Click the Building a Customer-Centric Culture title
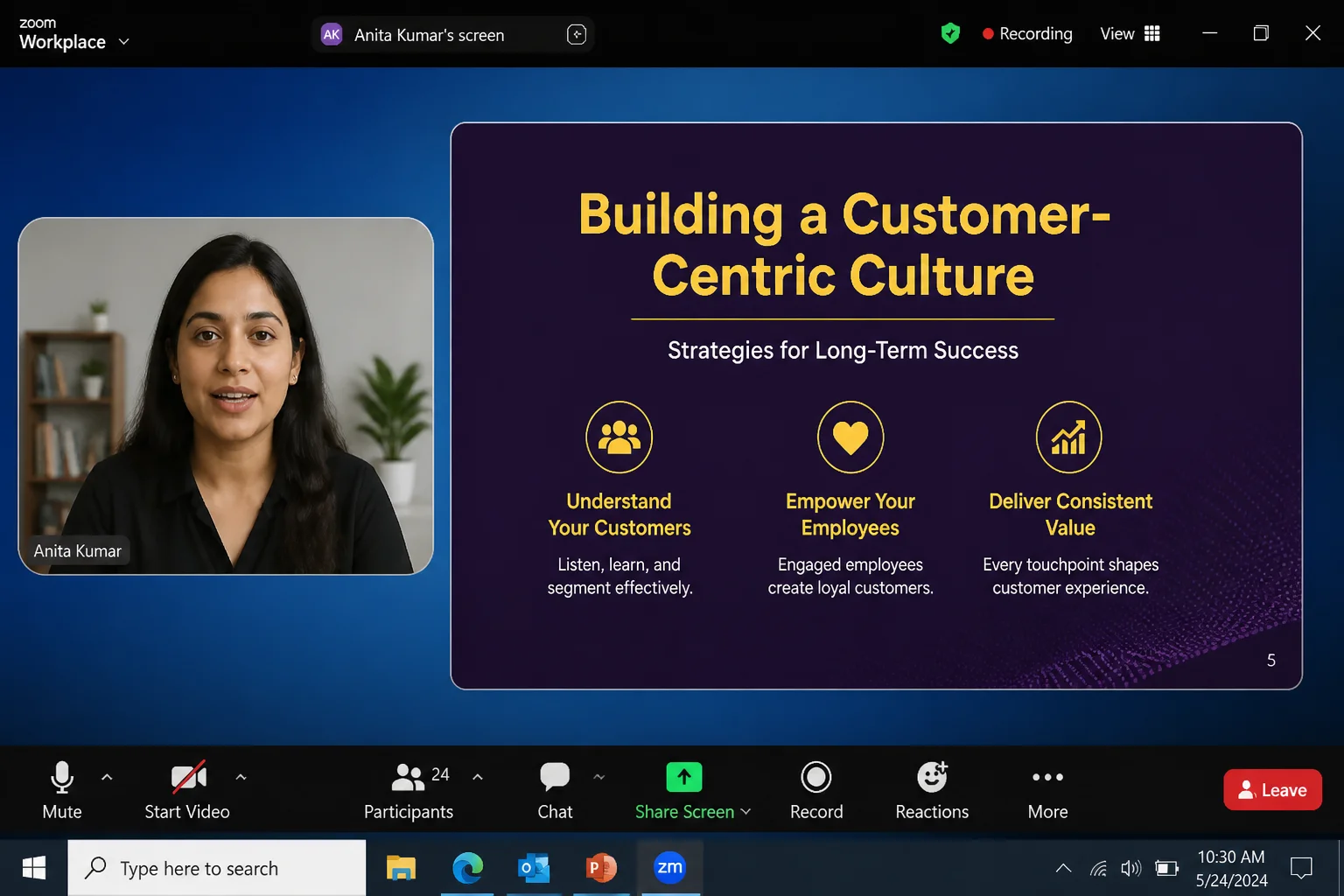1344x896 pixels. click(x=844, y=245)
